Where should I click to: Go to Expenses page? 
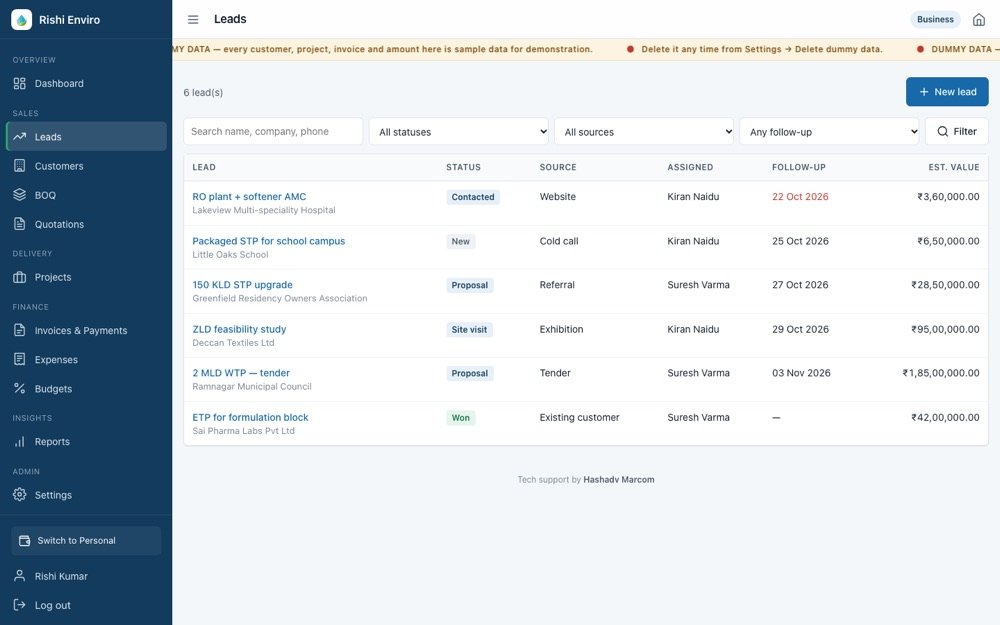(86, 360)
